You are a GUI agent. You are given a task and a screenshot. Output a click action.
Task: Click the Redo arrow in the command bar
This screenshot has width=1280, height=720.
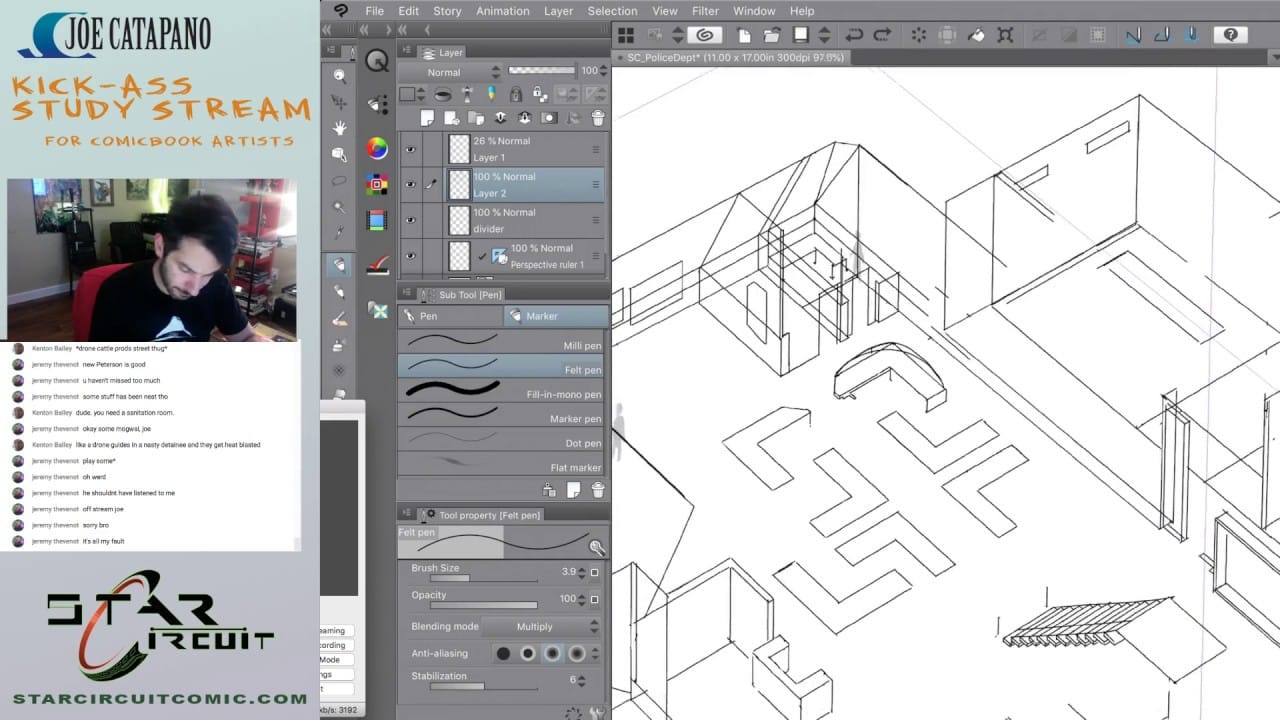coord(882,35)
